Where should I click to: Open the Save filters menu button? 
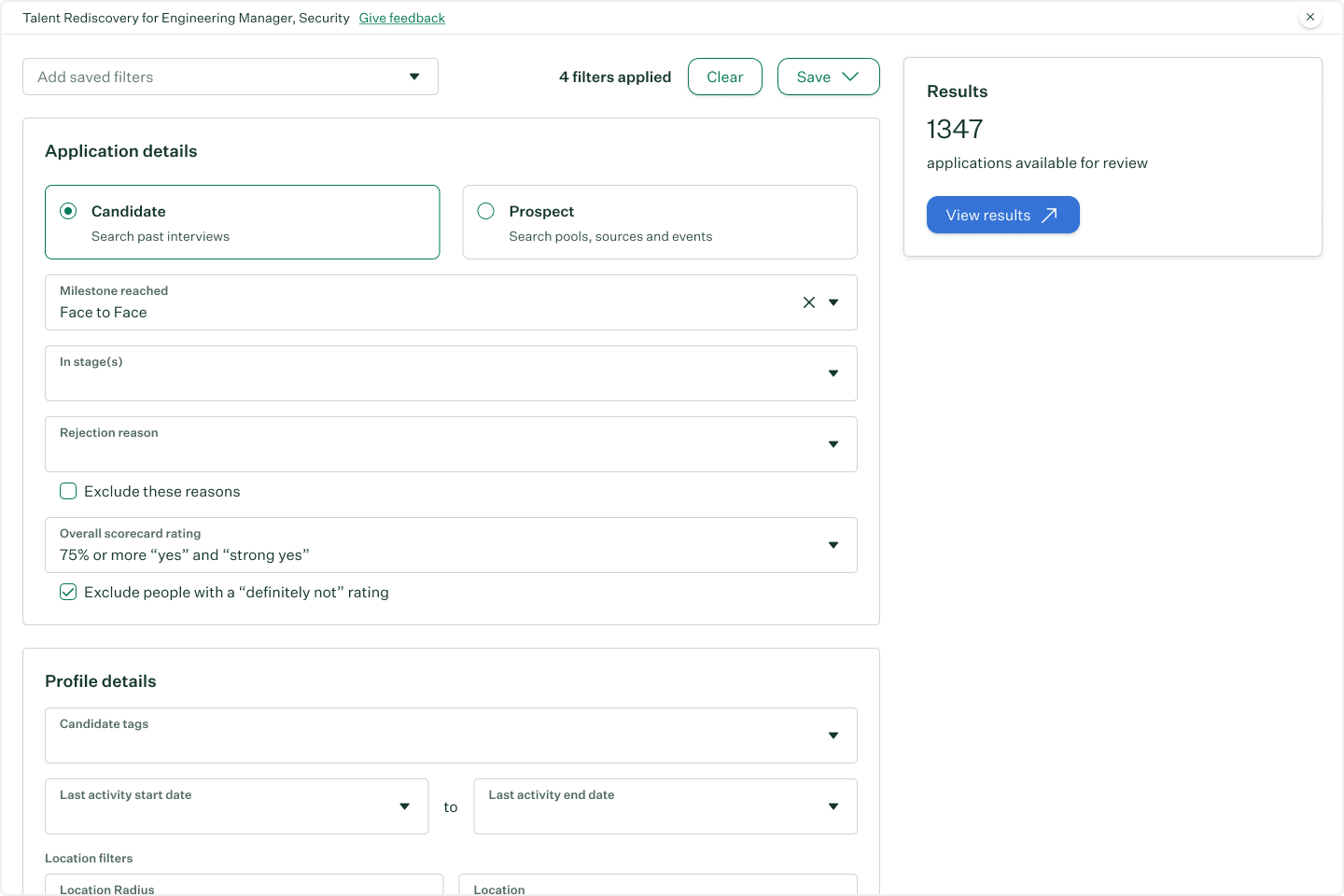coord(829,77)
